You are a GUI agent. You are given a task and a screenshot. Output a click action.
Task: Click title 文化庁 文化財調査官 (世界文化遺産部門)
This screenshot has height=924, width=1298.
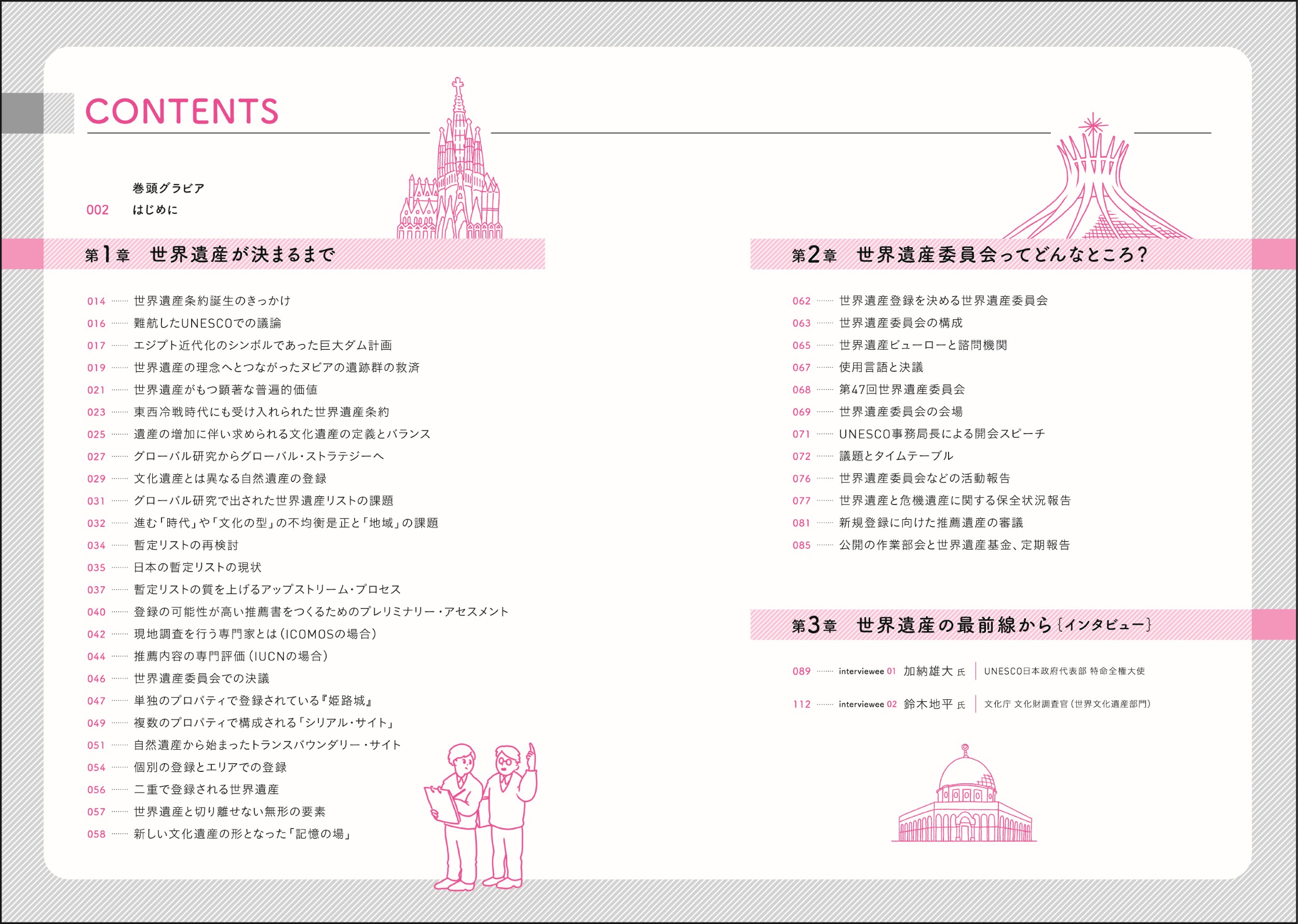coord(1067,704)
